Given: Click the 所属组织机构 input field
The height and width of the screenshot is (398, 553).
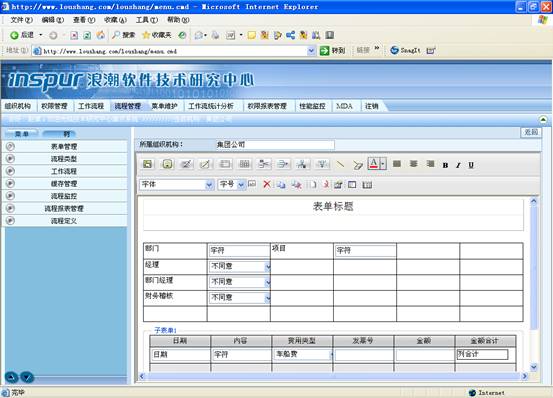Looking at the screenshot, I should coord(275,145).
